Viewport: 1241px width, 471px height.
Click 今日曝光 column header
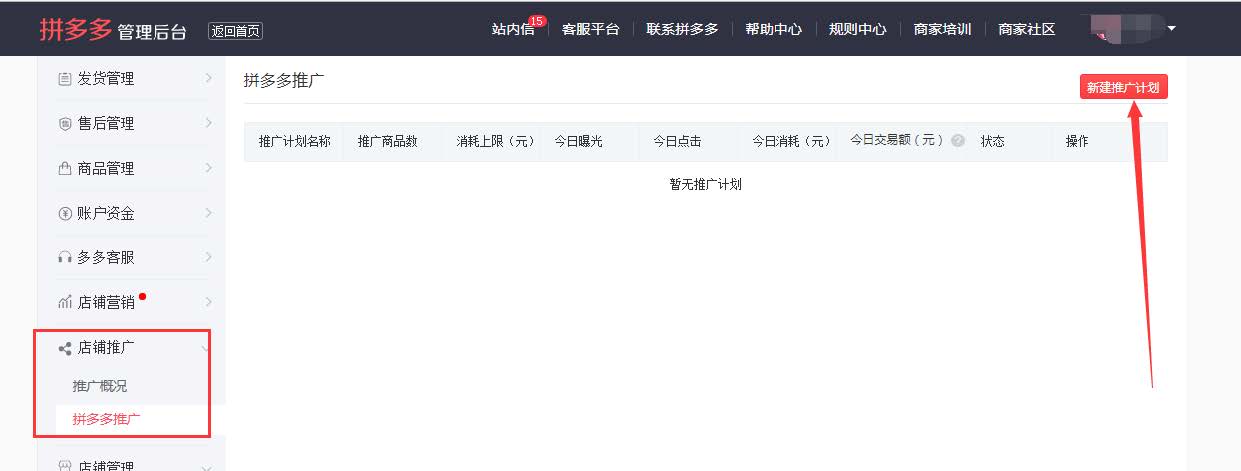click(x=579, y=141)
